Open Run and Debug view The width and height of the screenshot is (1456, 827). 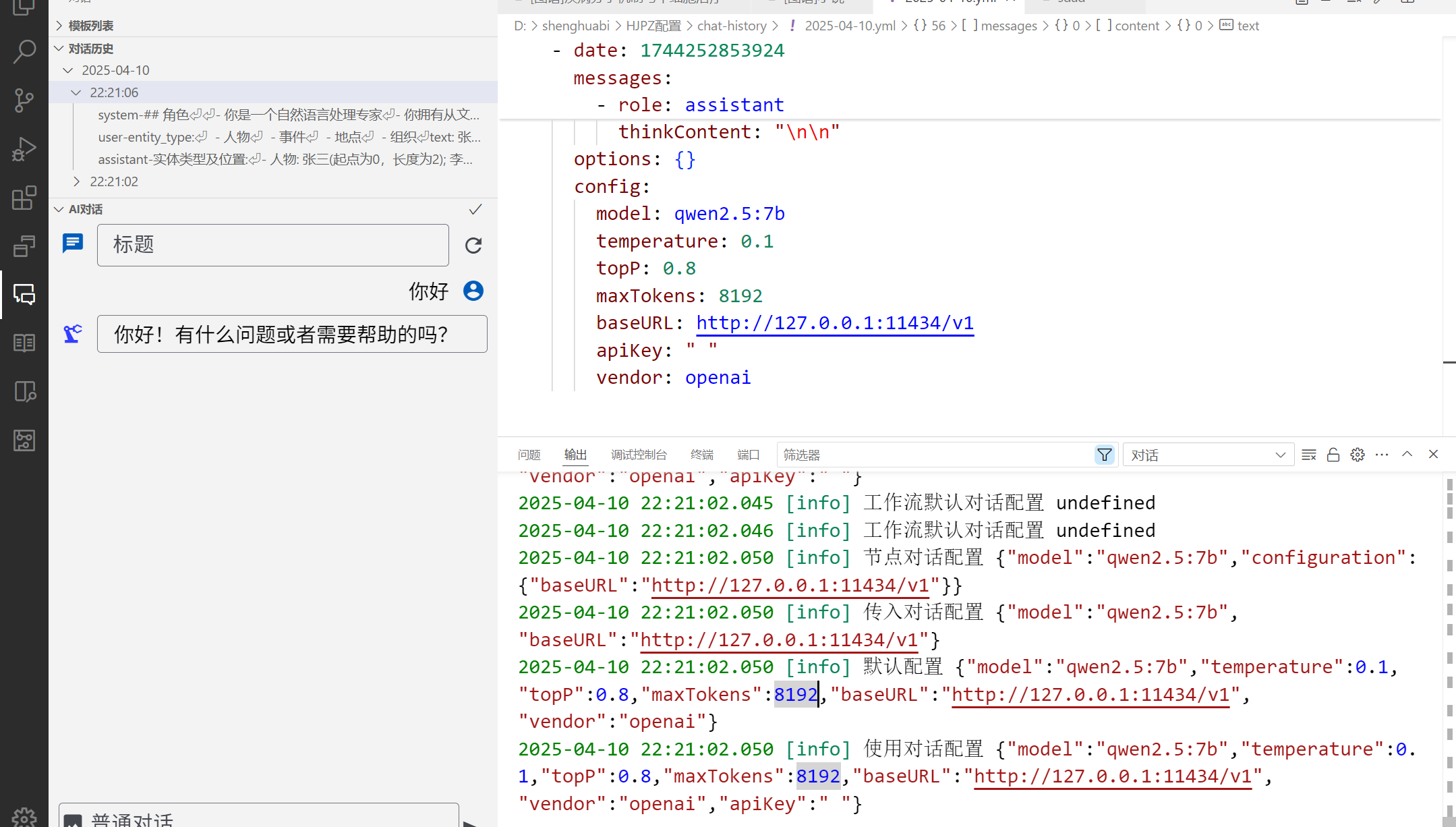pos(24,149)
